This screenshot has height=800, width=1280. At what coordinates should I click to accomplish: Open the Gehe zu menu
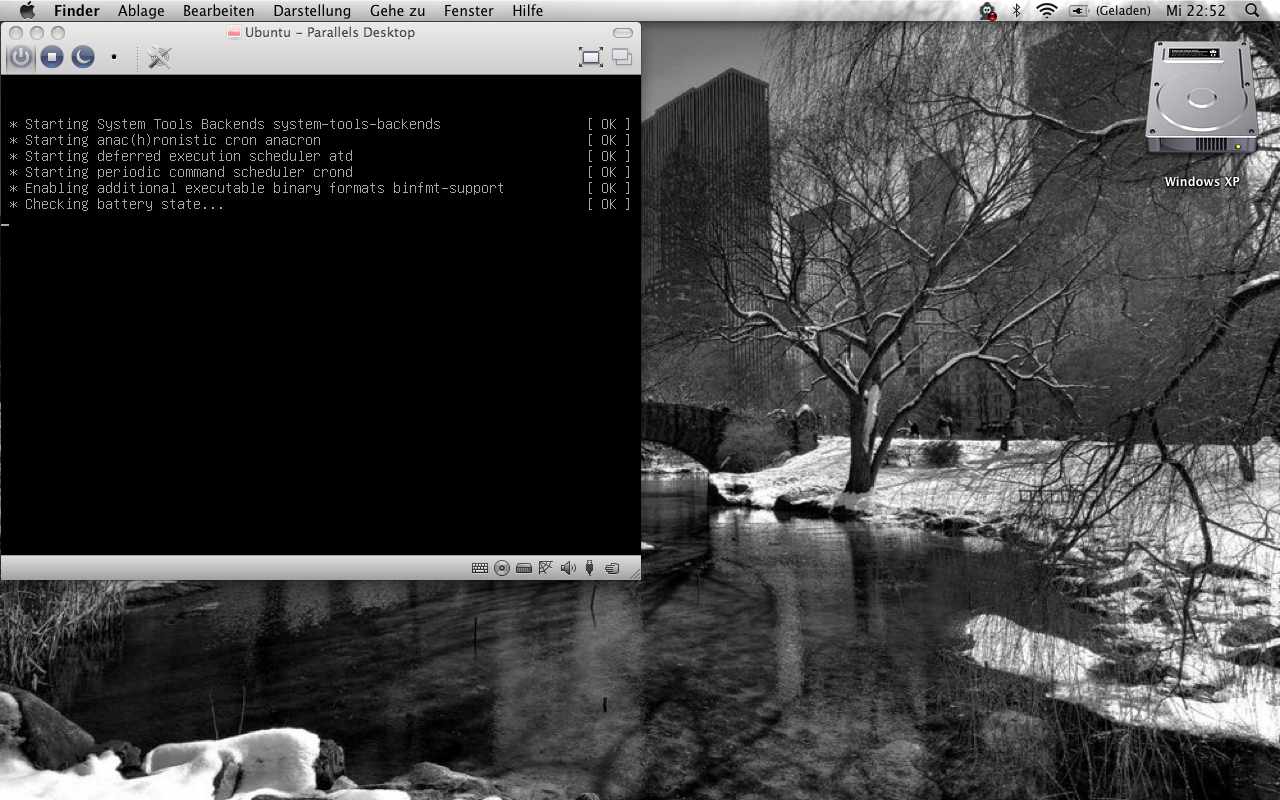tap(397, 11)
